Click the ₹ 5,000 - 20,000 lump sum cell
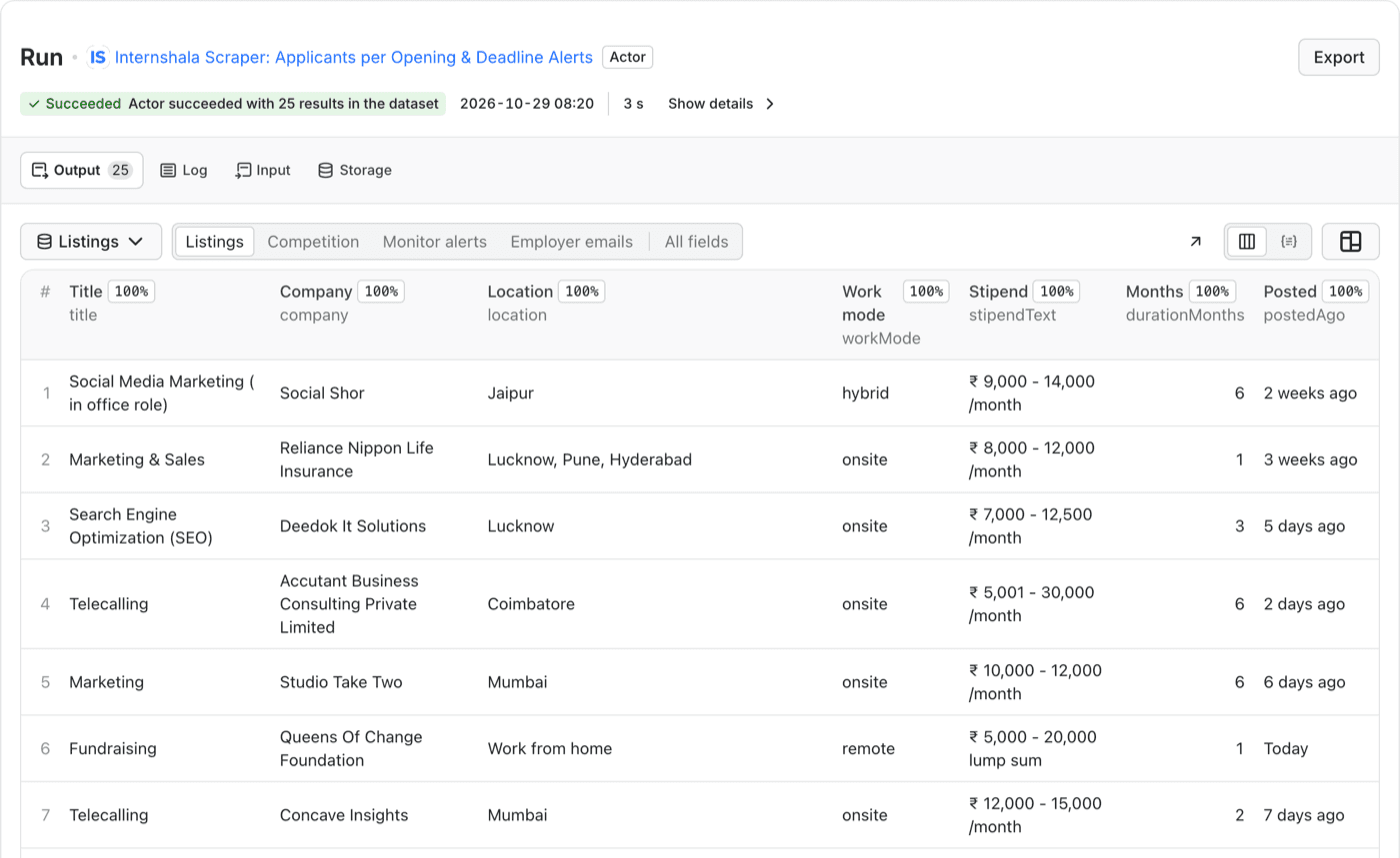Screen dimensions: 1400x858 click(x=1033, y=748)
